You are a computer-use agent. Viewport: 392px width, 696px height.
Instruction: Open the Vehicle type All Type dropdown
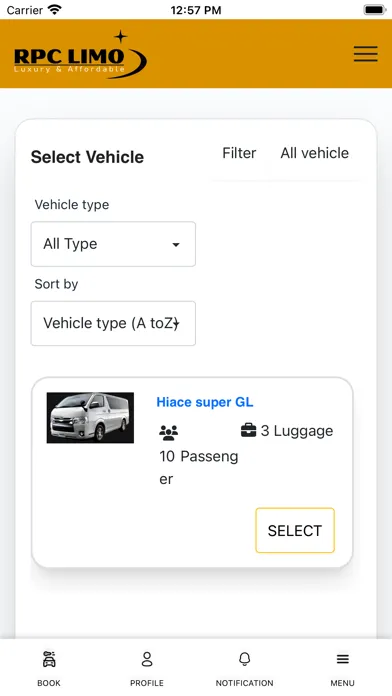(113, 244)
